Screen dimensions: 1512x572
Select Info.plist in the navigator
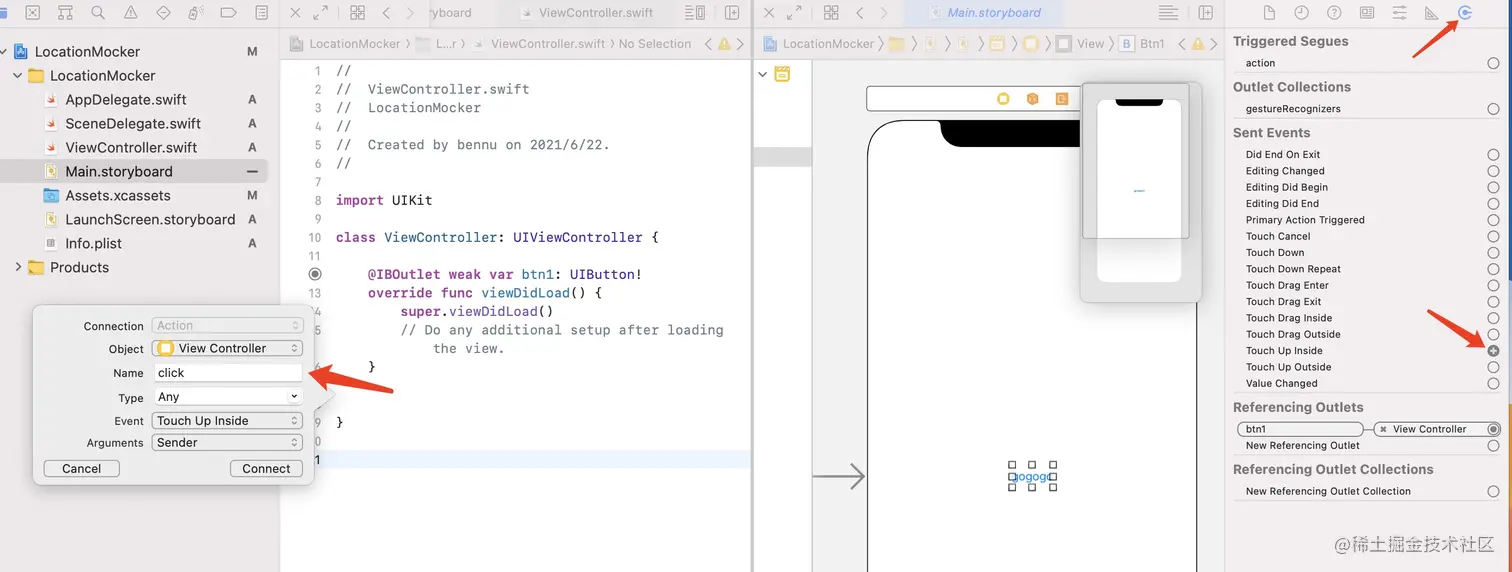(93, 243)
